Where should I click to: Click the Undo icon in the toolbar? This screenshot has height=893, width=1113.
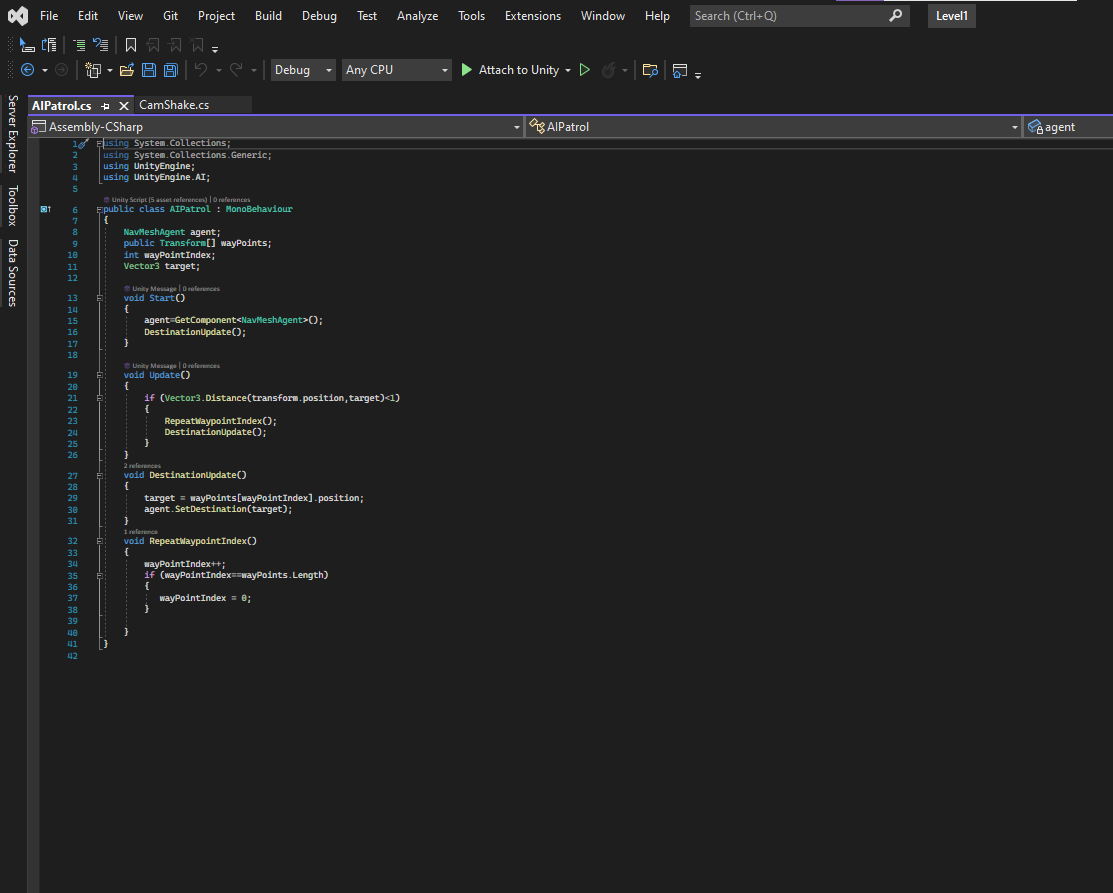(200, 70)
